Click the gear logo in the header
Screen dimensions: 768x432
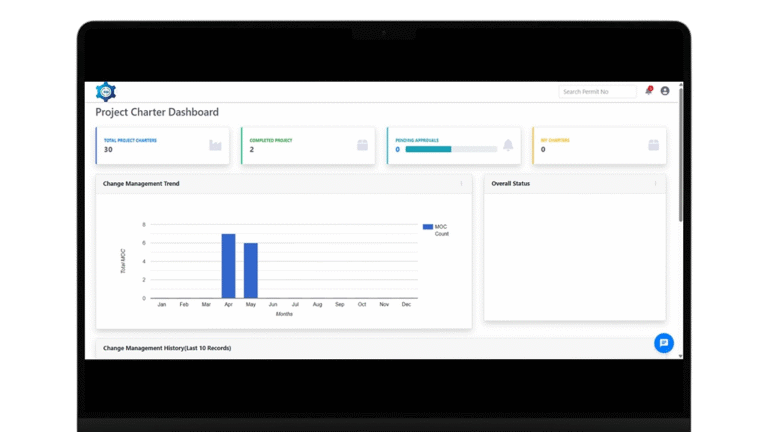tap(105, 92)
